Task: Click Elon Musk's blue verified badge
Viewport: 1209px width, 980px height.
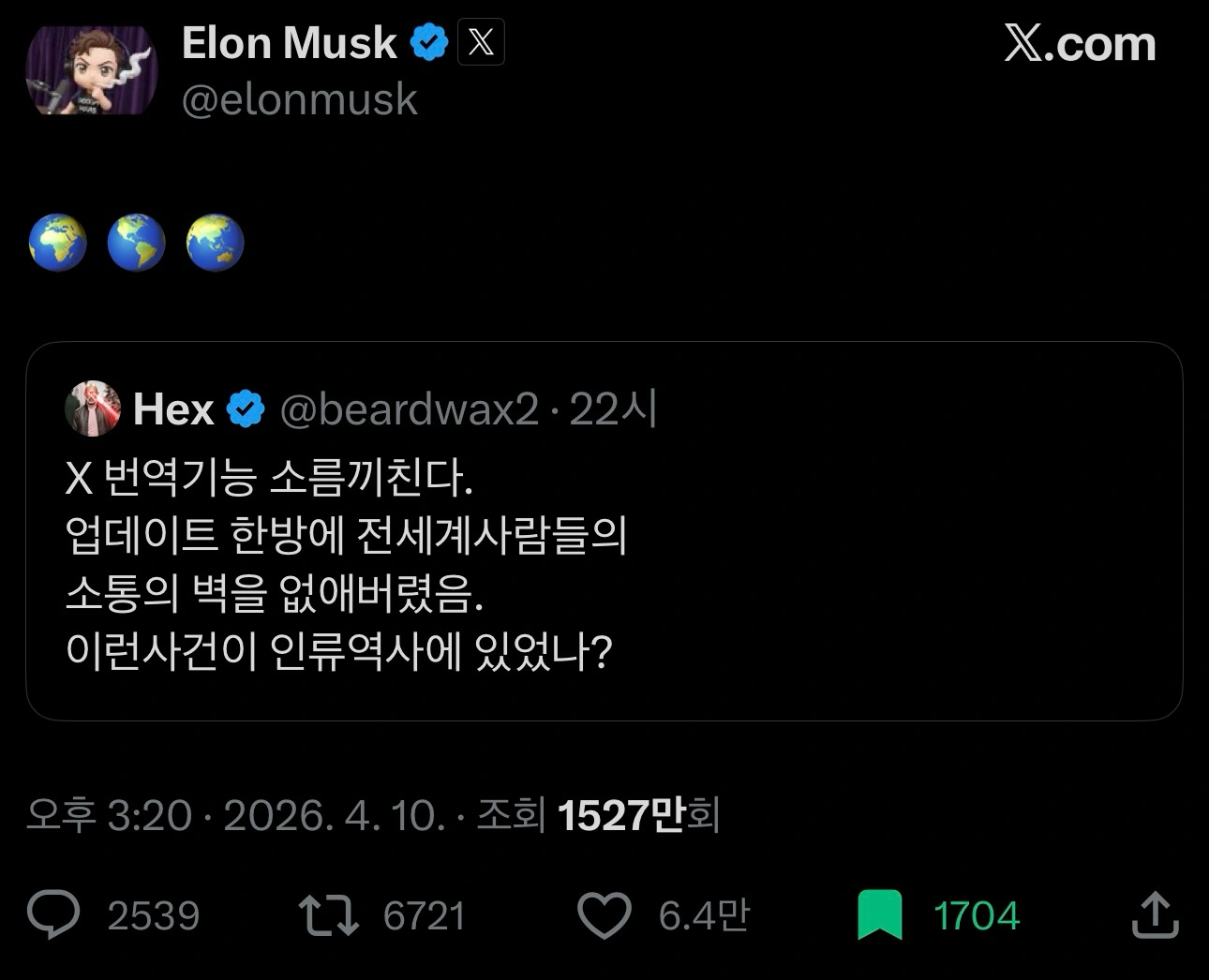Action: [430, 43]
